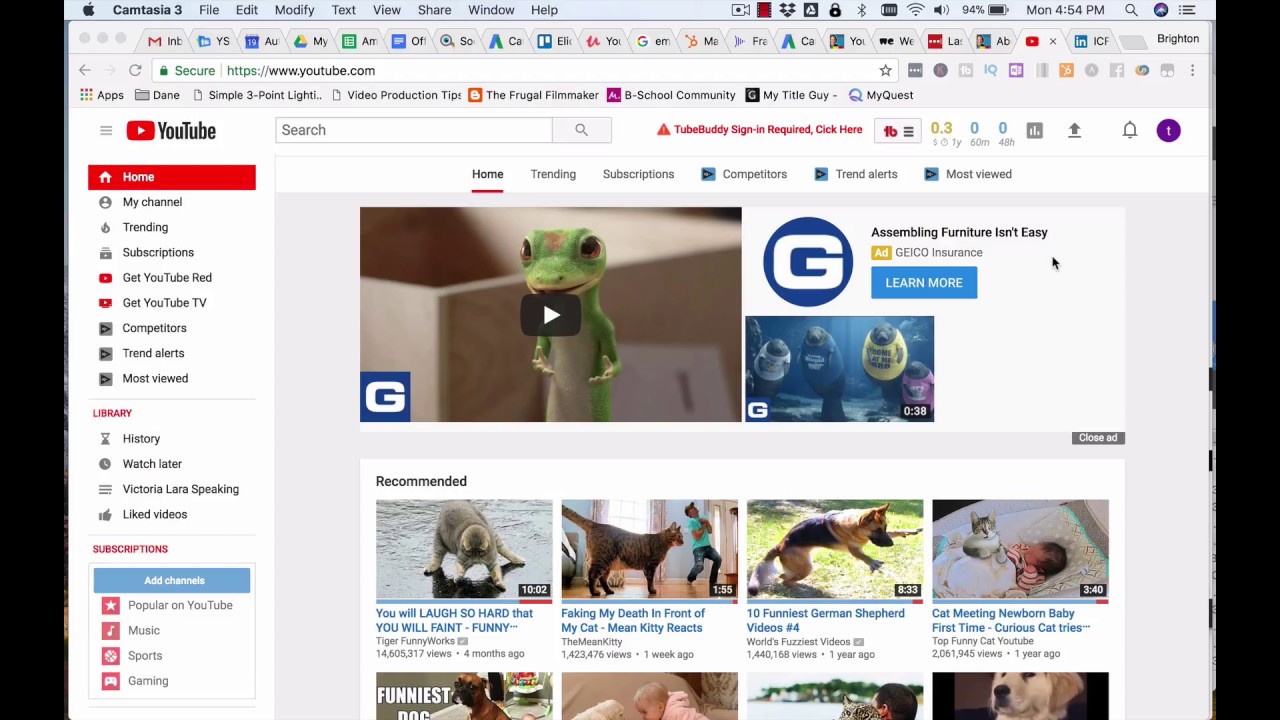Open the raccoon LAUGH SO HARD thumbnail
The image size is (1280, 720).
pyautogui.click(x=464, y=550)
